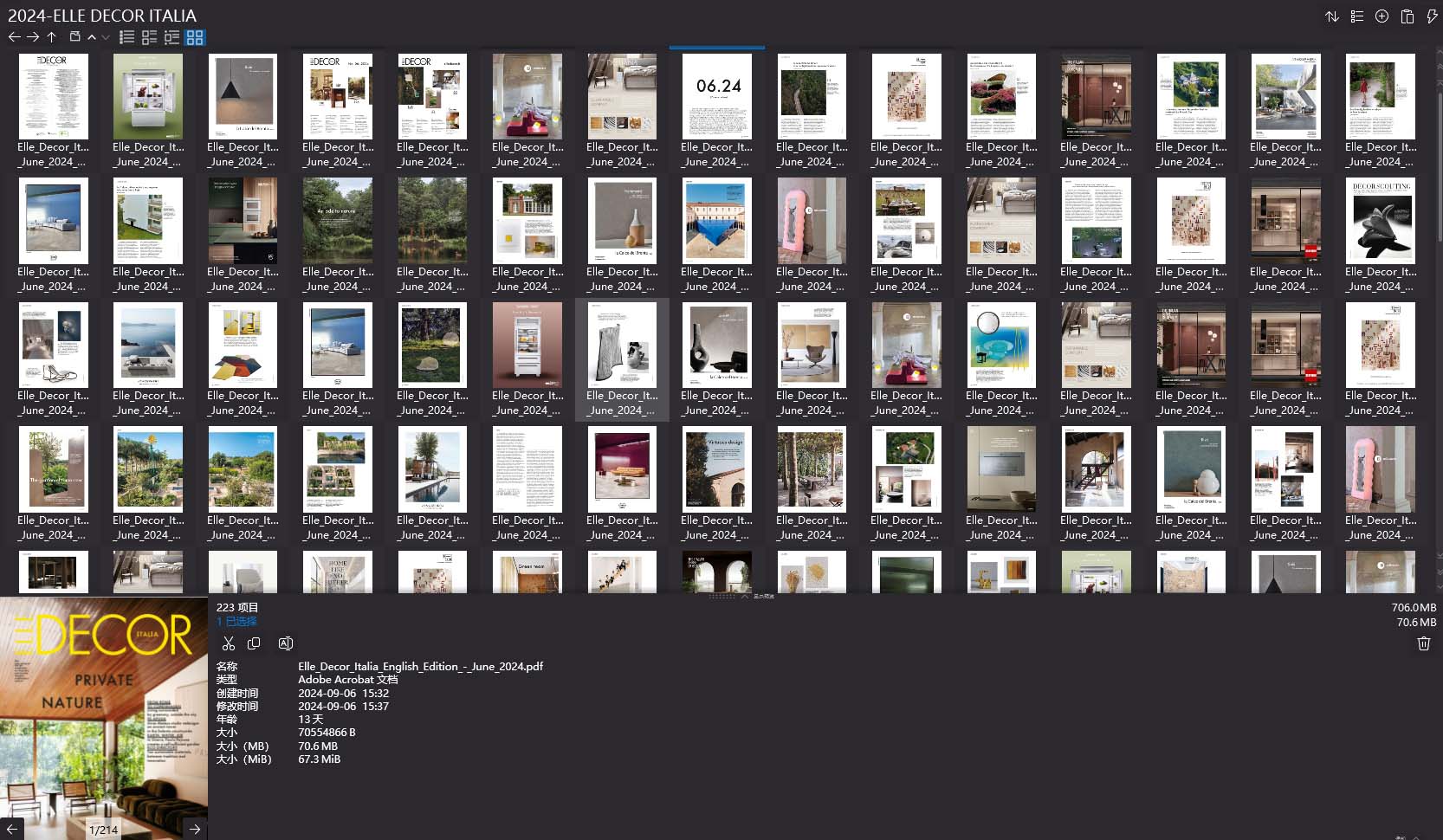Rename the selected file via rename icon
This screenshot has width=1443, height=840.
click(285, 643)
